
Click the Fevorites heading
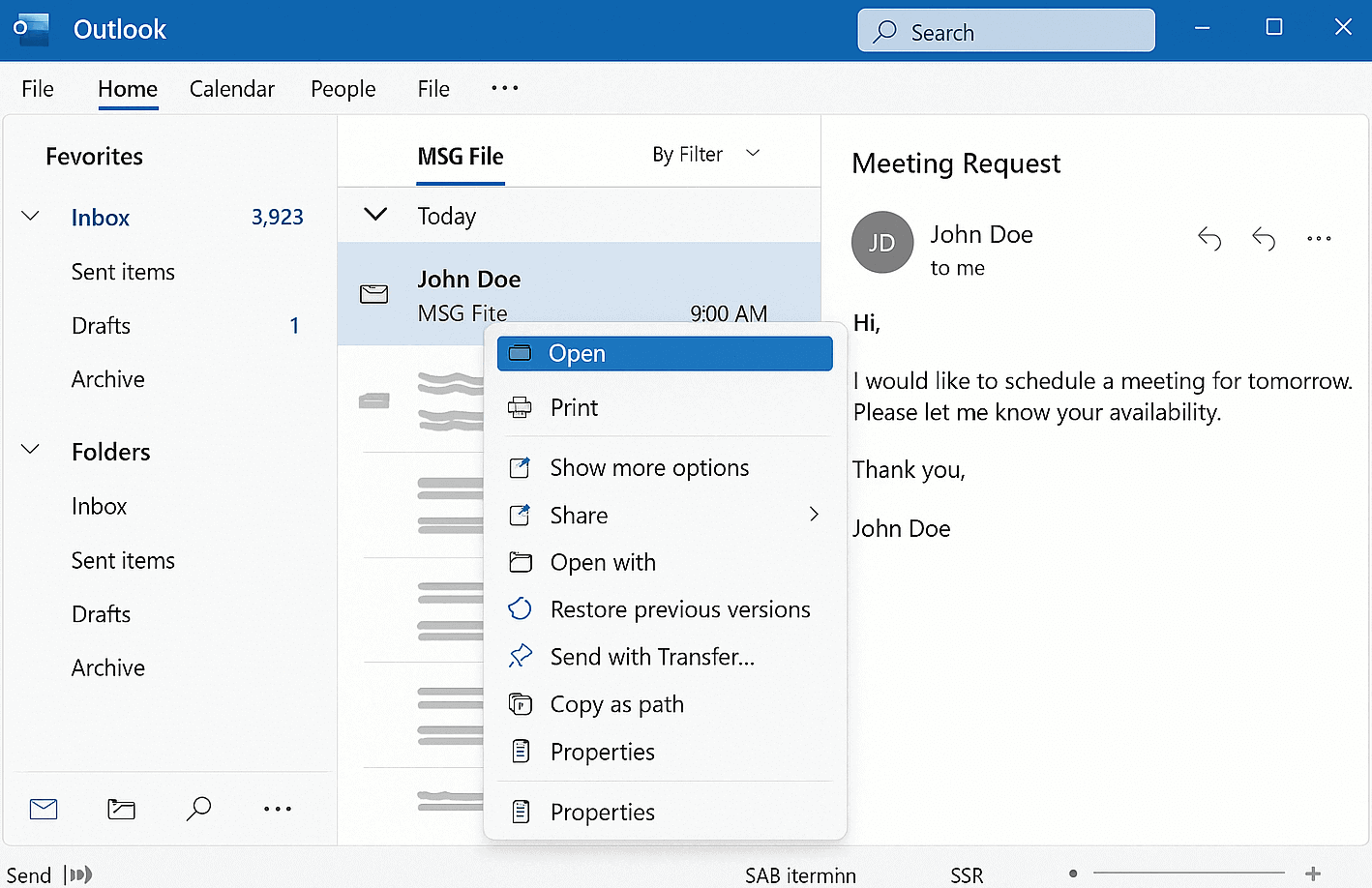click(x=94, y=157)
